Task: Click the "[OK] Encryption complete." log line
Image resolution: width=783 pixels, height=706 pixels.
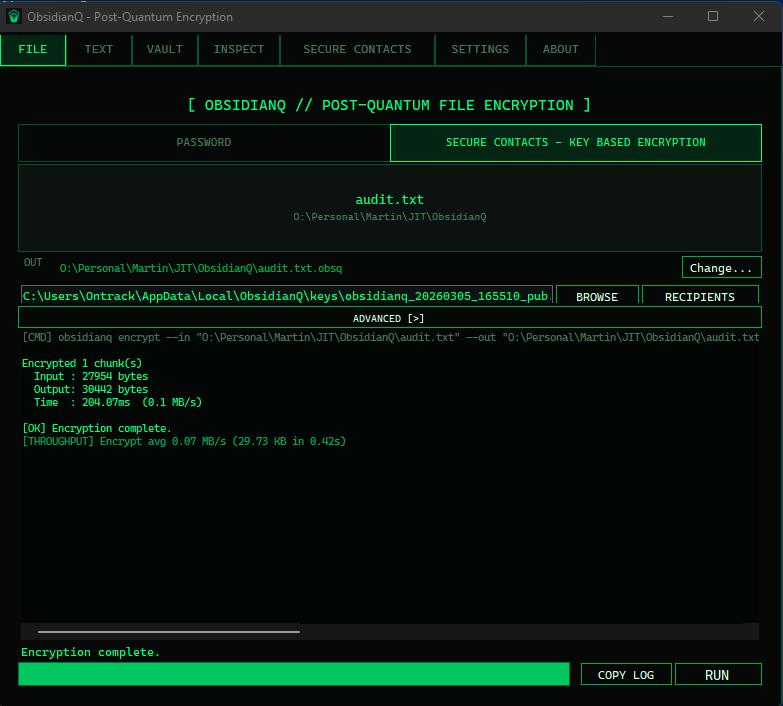Action: click(x=97, y=428)
